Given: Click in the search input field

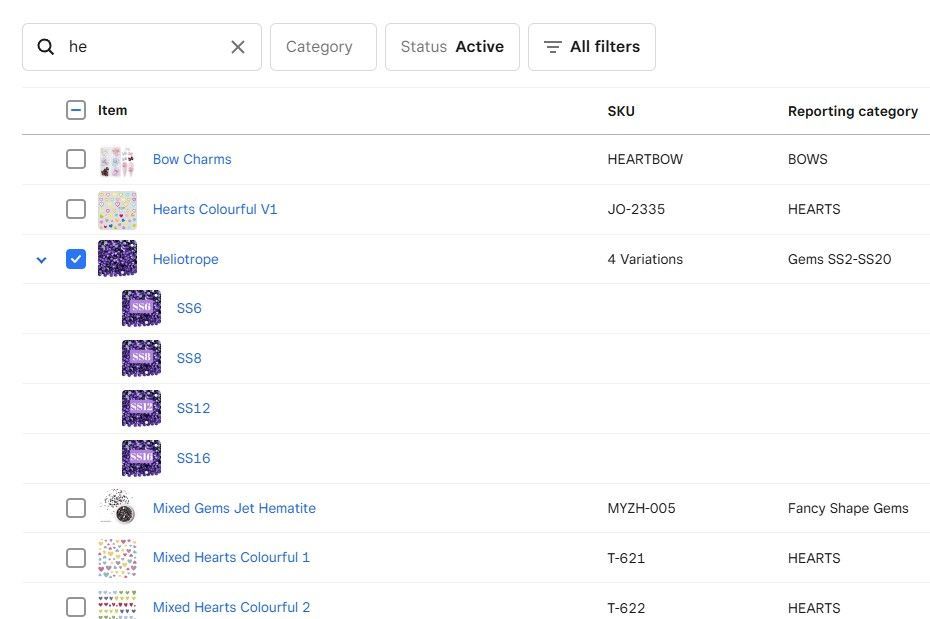Looking at the screenshot, I should click(145, 47).
